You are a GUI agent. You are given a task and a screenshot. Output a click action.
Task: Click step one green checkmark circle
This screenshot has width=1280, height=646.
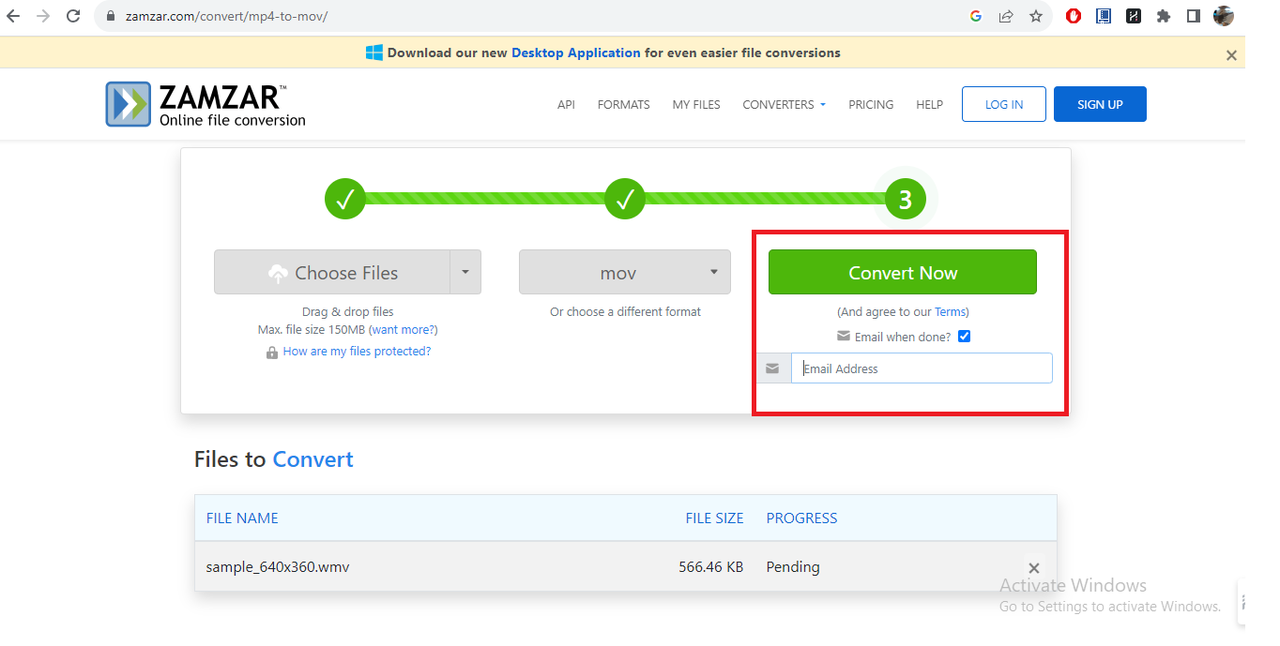point(345,200)
